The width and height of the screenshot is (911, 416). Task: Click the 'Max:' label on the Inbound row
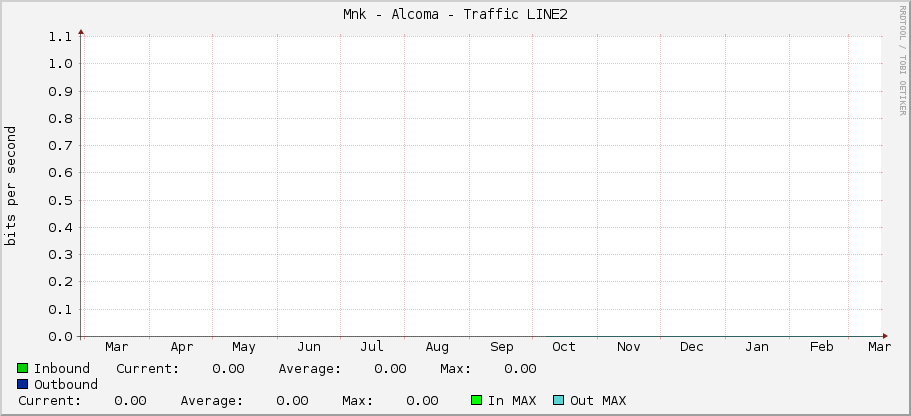(x=456, y=368)
